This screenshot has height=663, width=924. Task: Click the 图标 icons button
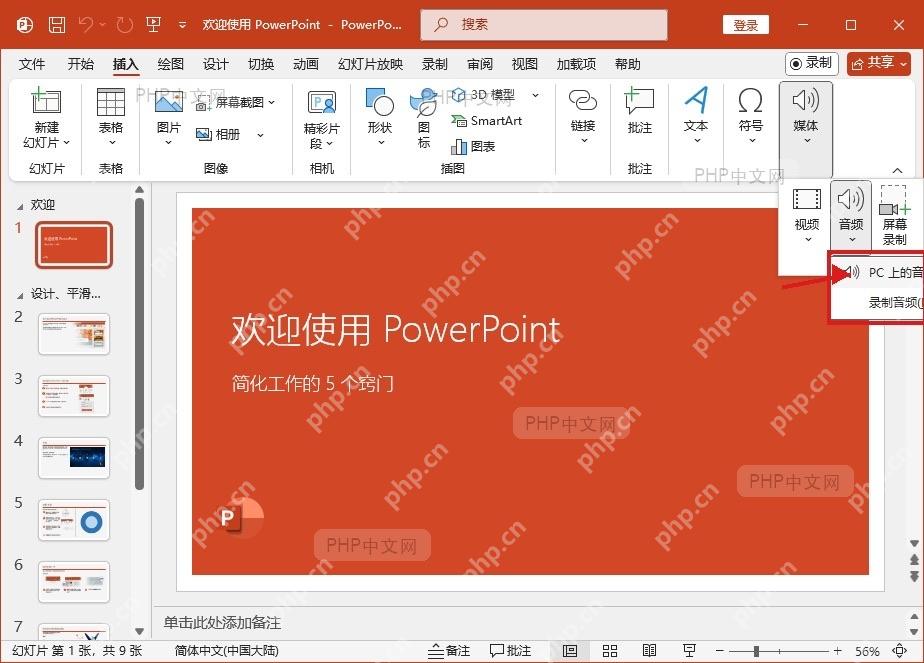[x=424, y=118]
